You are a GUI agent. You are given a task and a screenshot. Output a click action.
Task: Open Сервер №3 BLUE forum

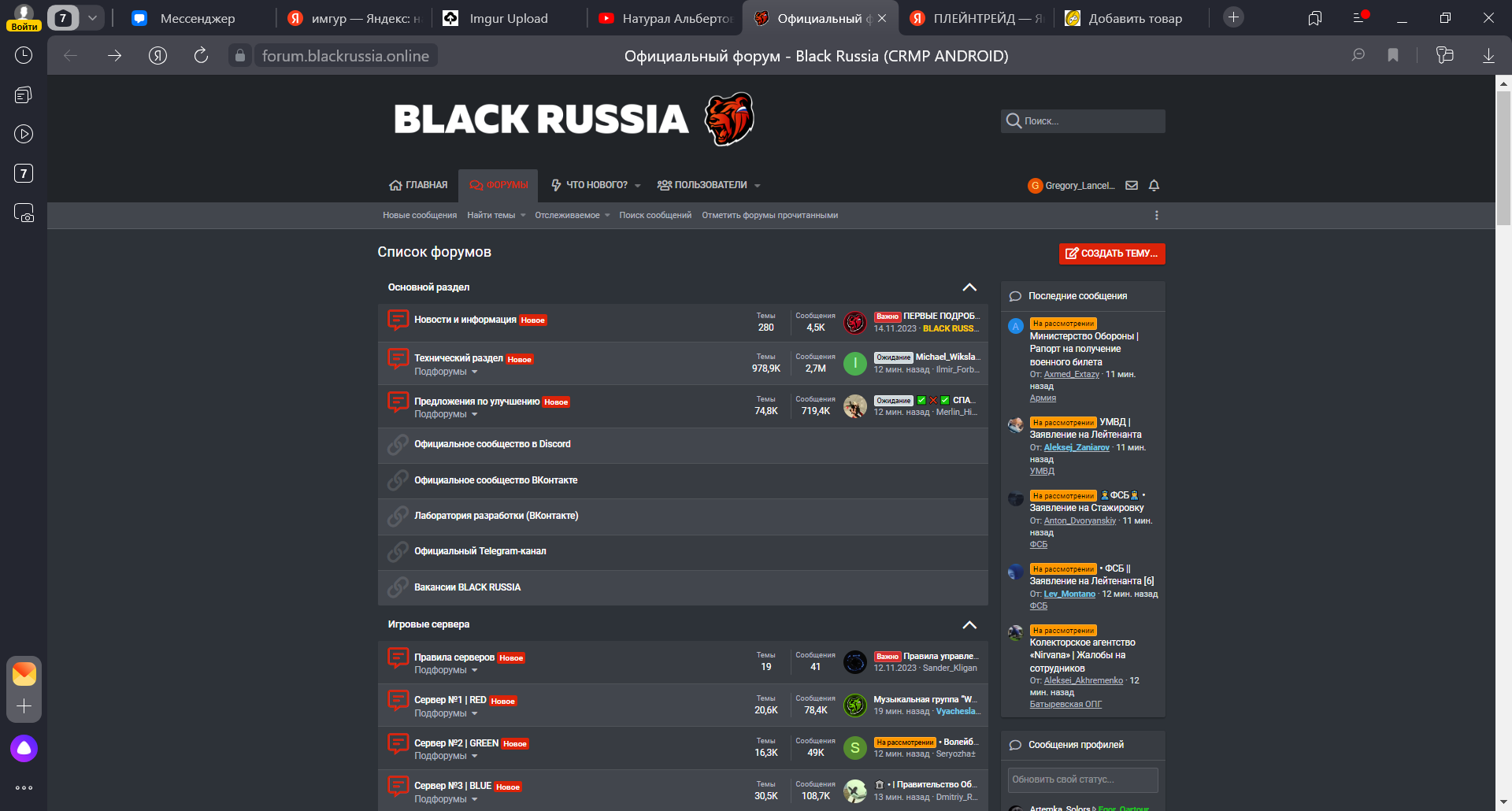(x=453, y=786)
